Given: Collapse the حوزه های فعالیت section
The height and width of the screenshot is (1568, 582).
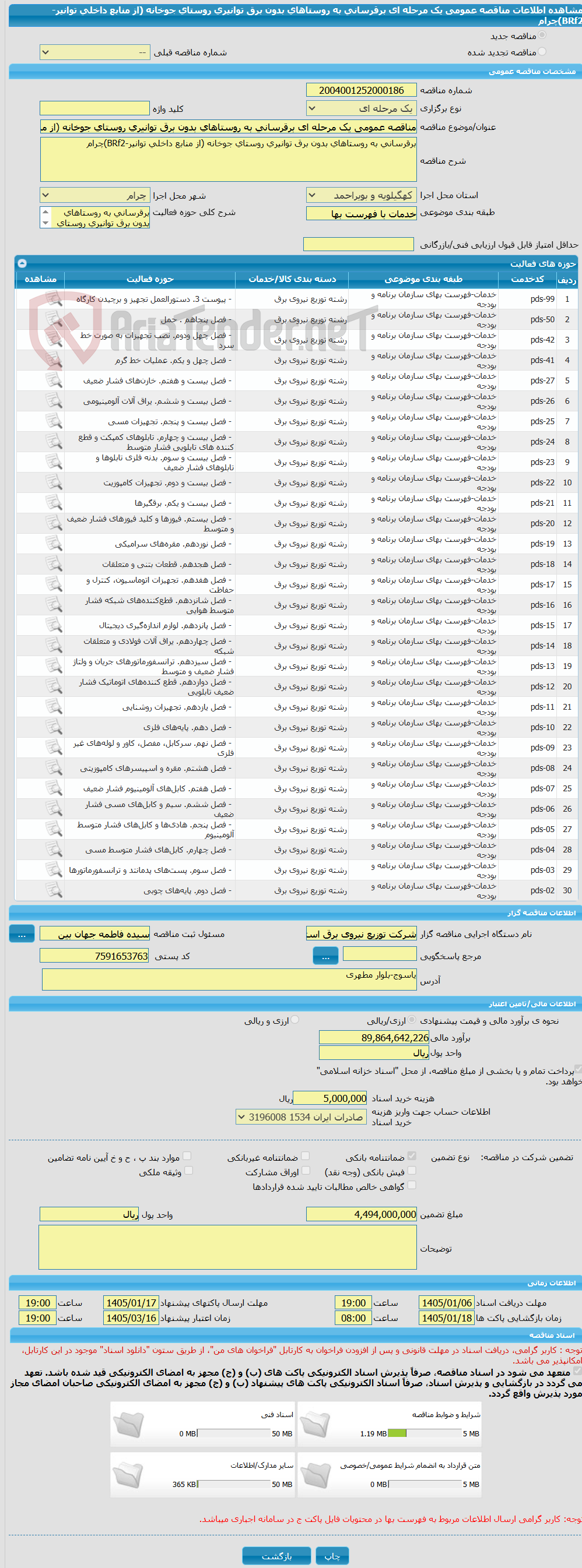Looking at the screenshot, I should point(23,263).
